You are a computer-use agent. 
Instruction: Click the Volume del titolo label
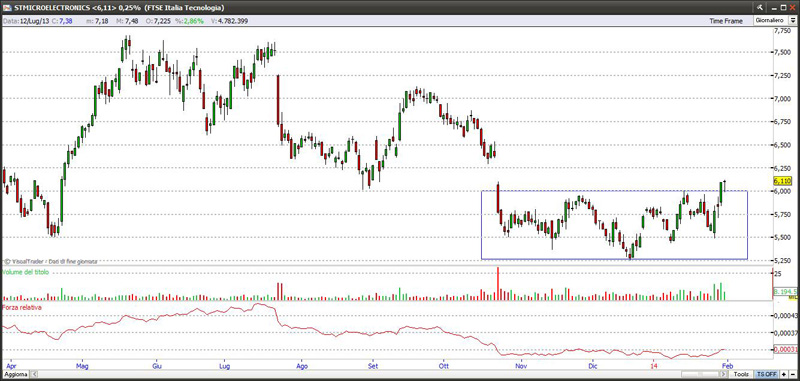tap(26, 272)
